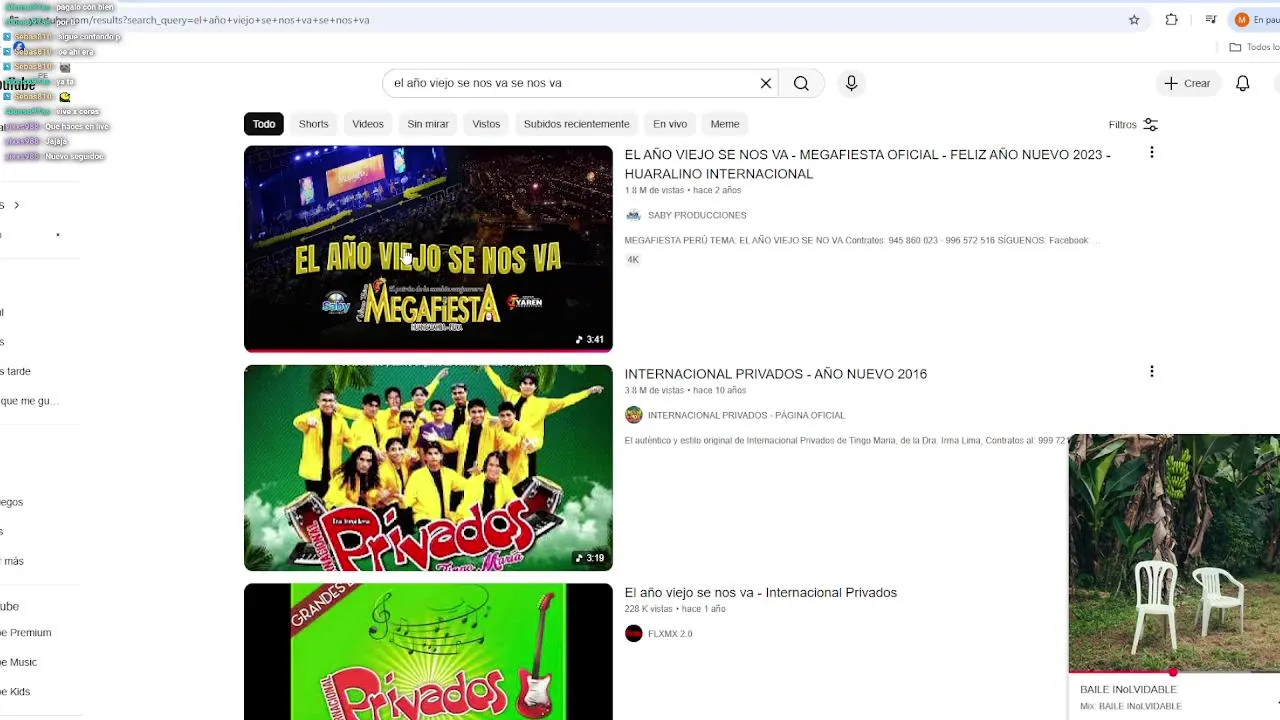Click the 3:19 duration badge on Privados
Viewport: 1280px width, 720px height.
[589, 559]
